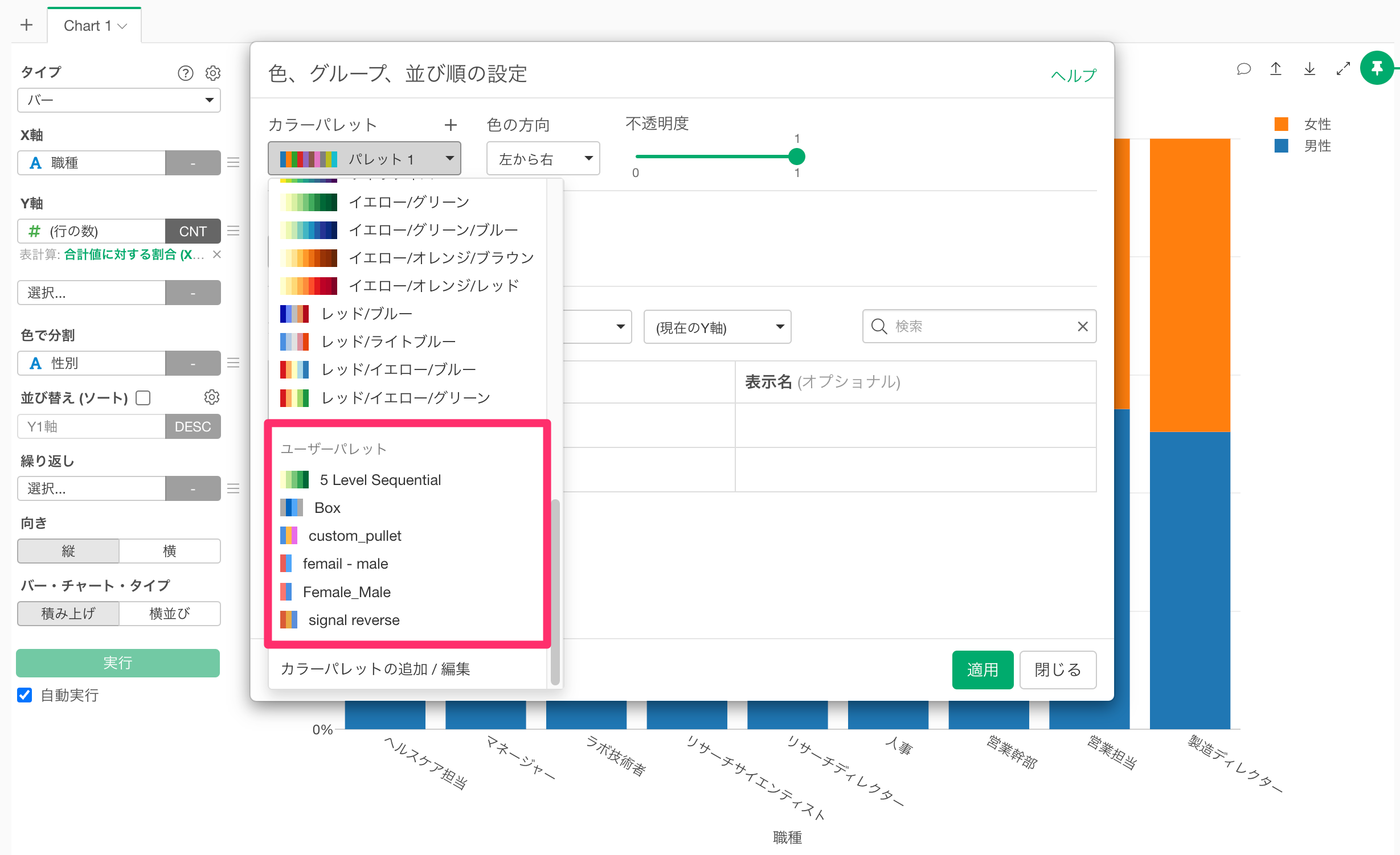Expand chart to fullscreen icon
Screen dimensions: 1400x855
tap(1343, 69)
